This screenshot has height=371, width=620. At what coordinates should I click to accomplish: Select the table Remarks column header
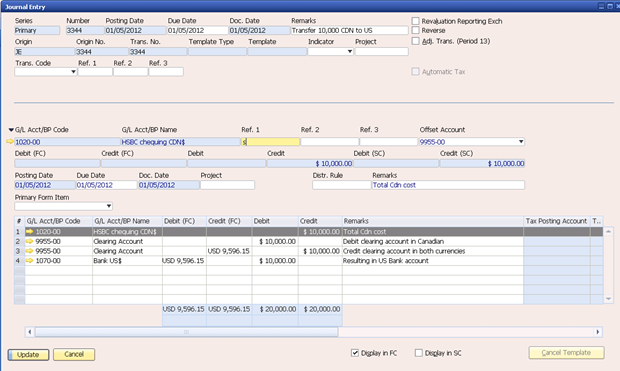433,221
